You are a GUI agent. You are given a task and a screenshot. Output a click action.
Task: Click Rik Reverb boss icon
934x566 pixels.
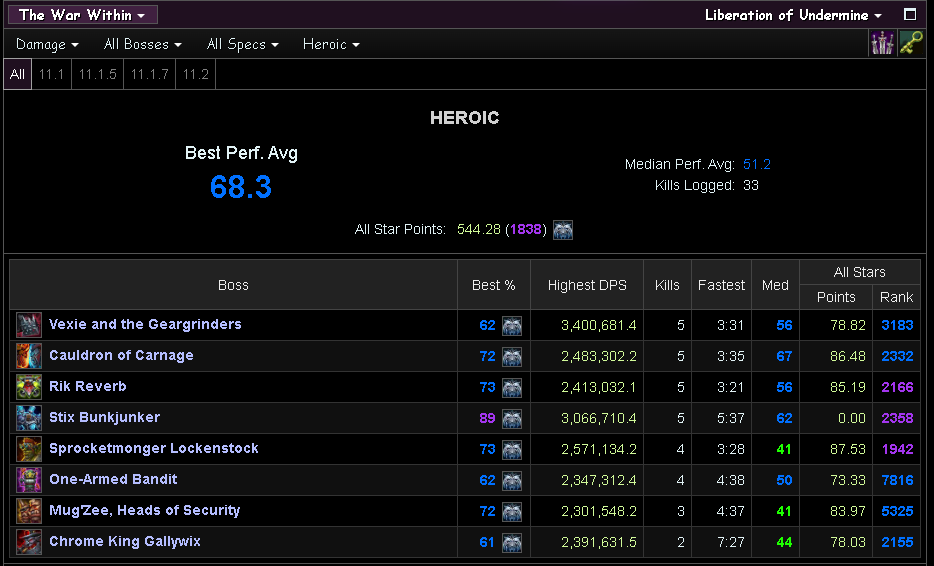(29, 387)
